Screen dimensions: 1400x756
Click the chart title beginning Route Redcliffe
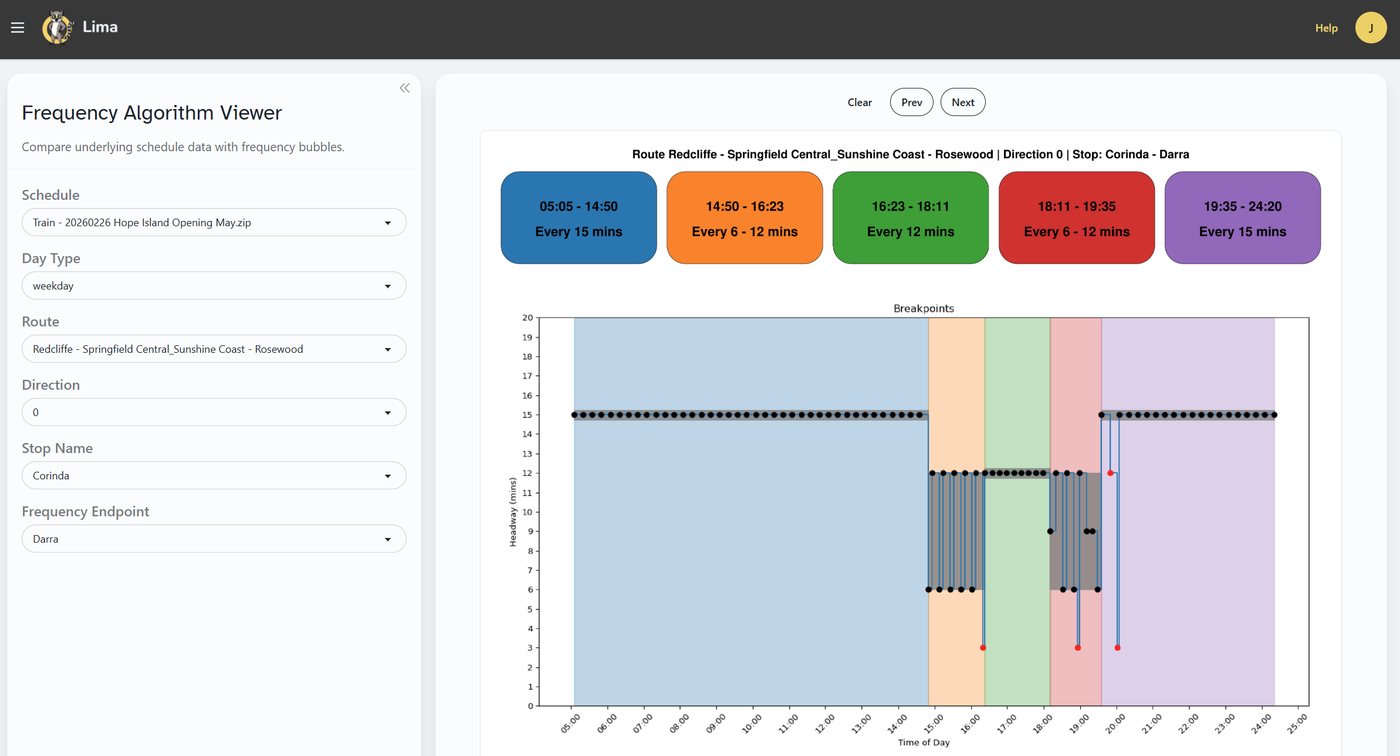911,154
